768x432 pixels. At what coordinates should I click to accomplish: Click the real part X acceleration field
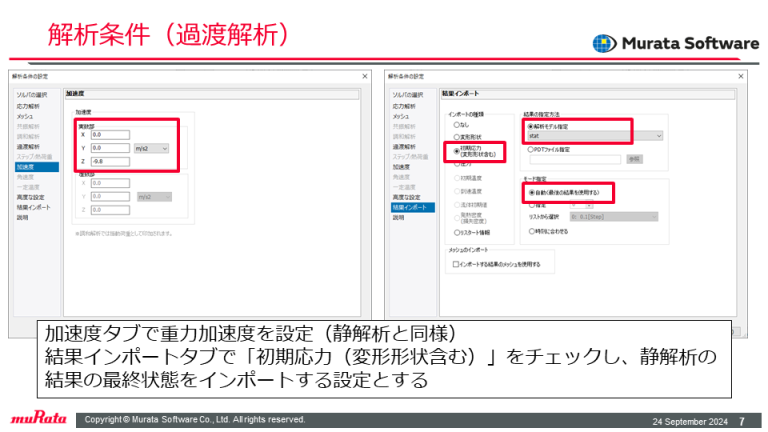pos(110,134)
